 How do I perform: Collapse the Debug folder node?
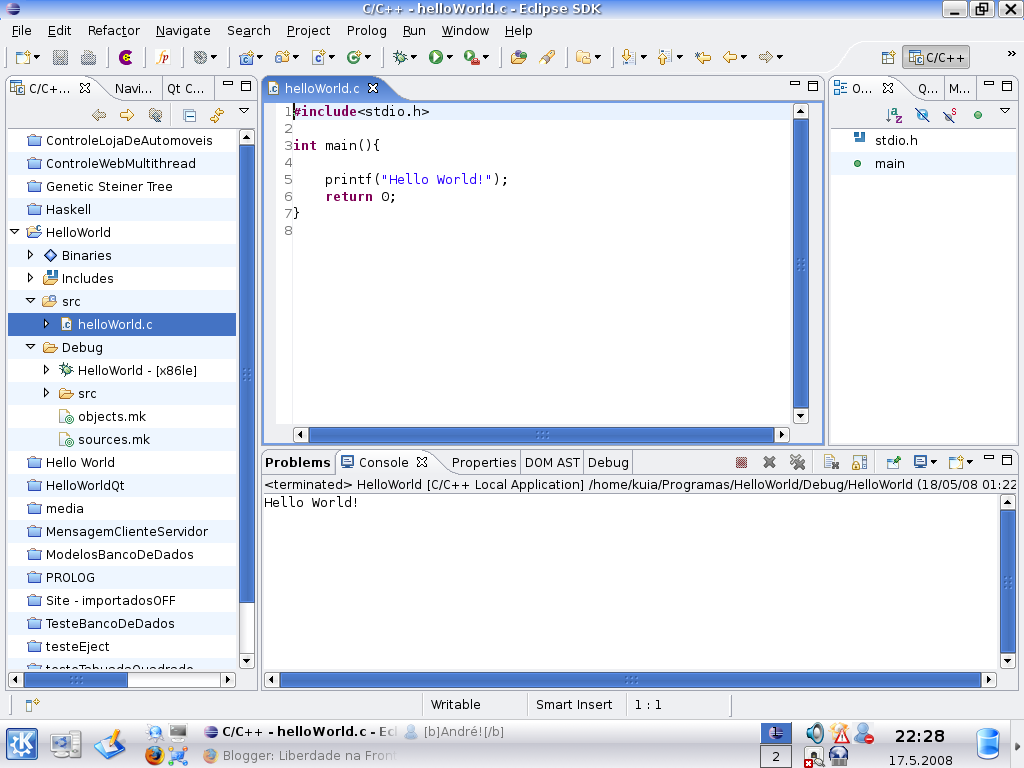tap(30, 347)
